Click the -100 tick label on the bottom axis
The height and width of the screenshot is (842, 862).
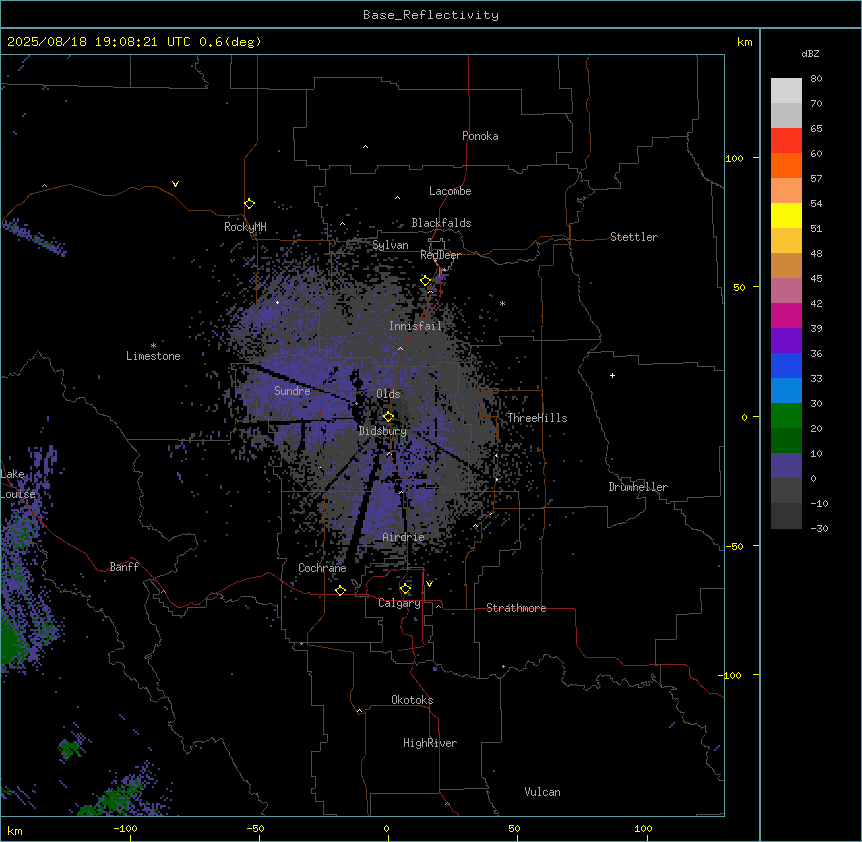coord(125,829)
